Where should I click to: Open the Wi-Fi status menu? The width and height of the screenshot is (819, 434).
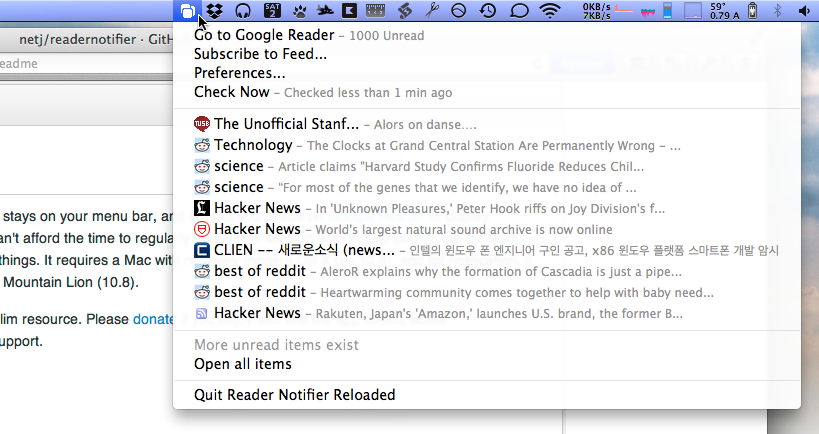click(x=550, y=10)
